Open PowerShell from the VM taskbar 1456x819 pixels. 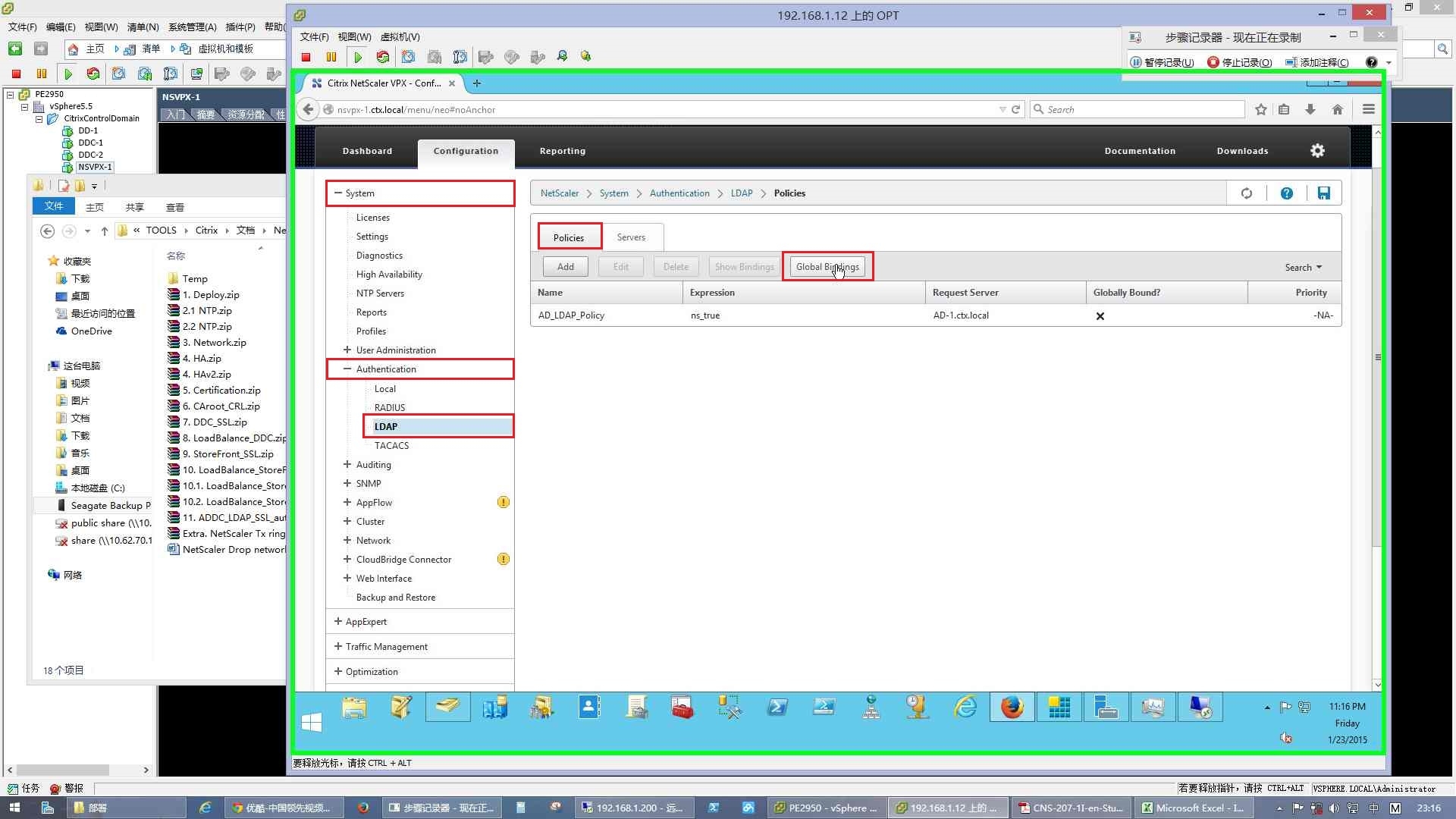coord(777,708)
